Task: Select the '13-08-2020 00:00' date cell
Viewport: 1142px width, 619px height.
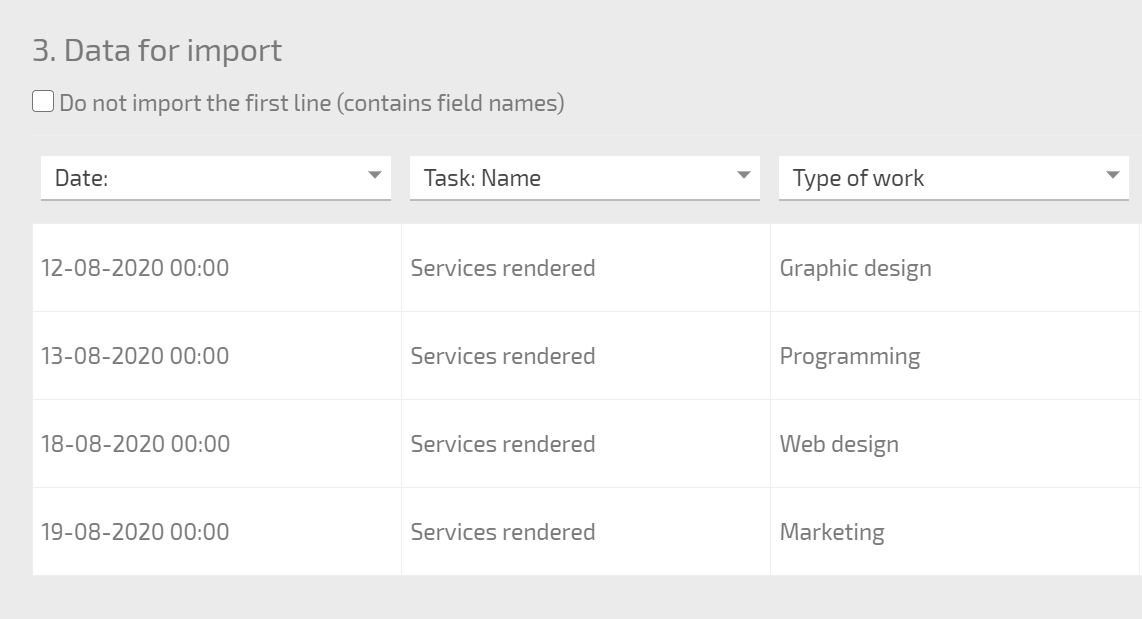Action: coord(217,356)
